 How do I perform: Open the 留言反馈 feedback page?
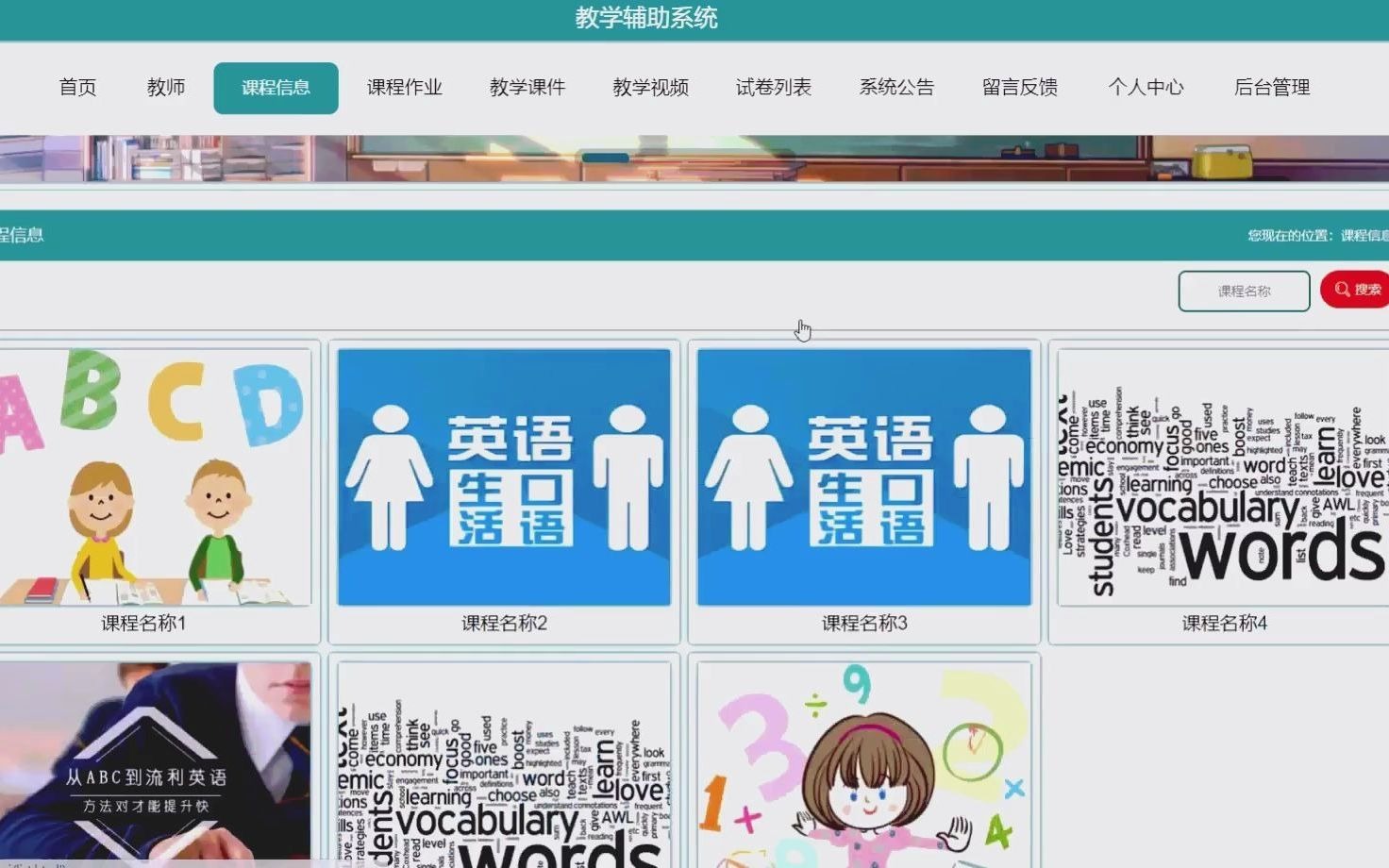1020,87
